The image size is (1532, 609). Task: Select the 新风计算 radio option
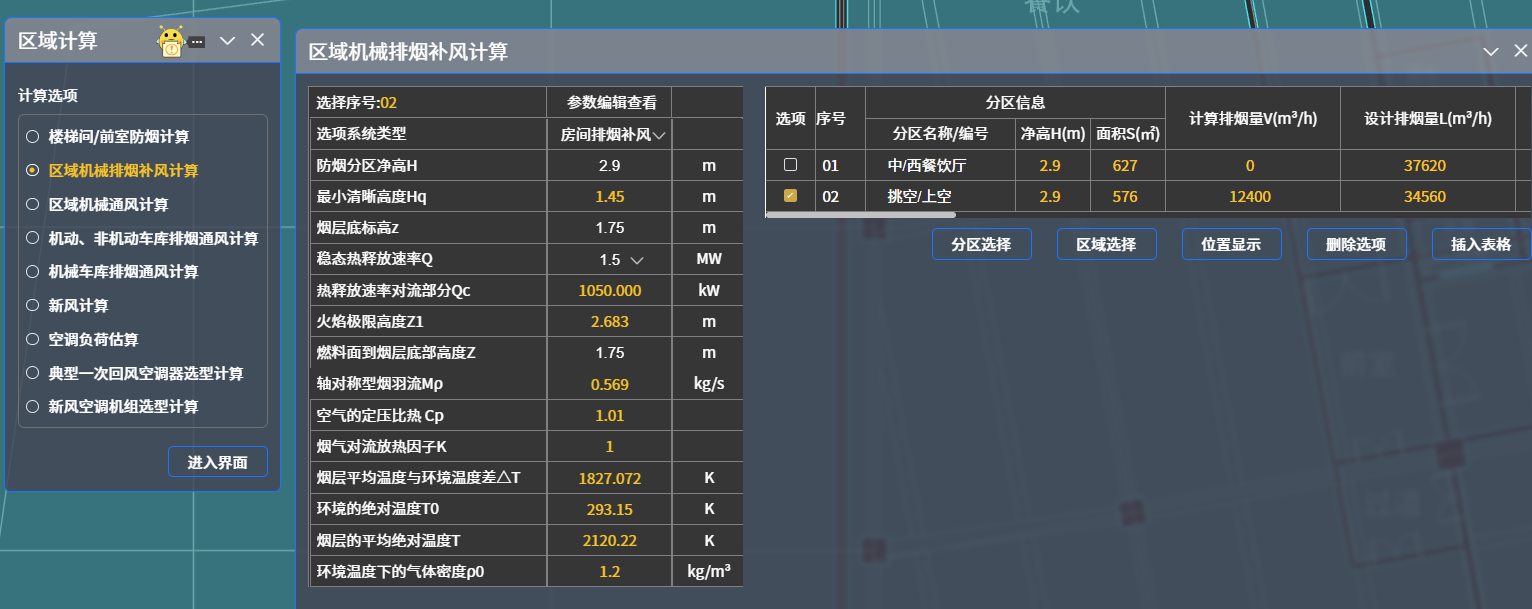[33, 306]
